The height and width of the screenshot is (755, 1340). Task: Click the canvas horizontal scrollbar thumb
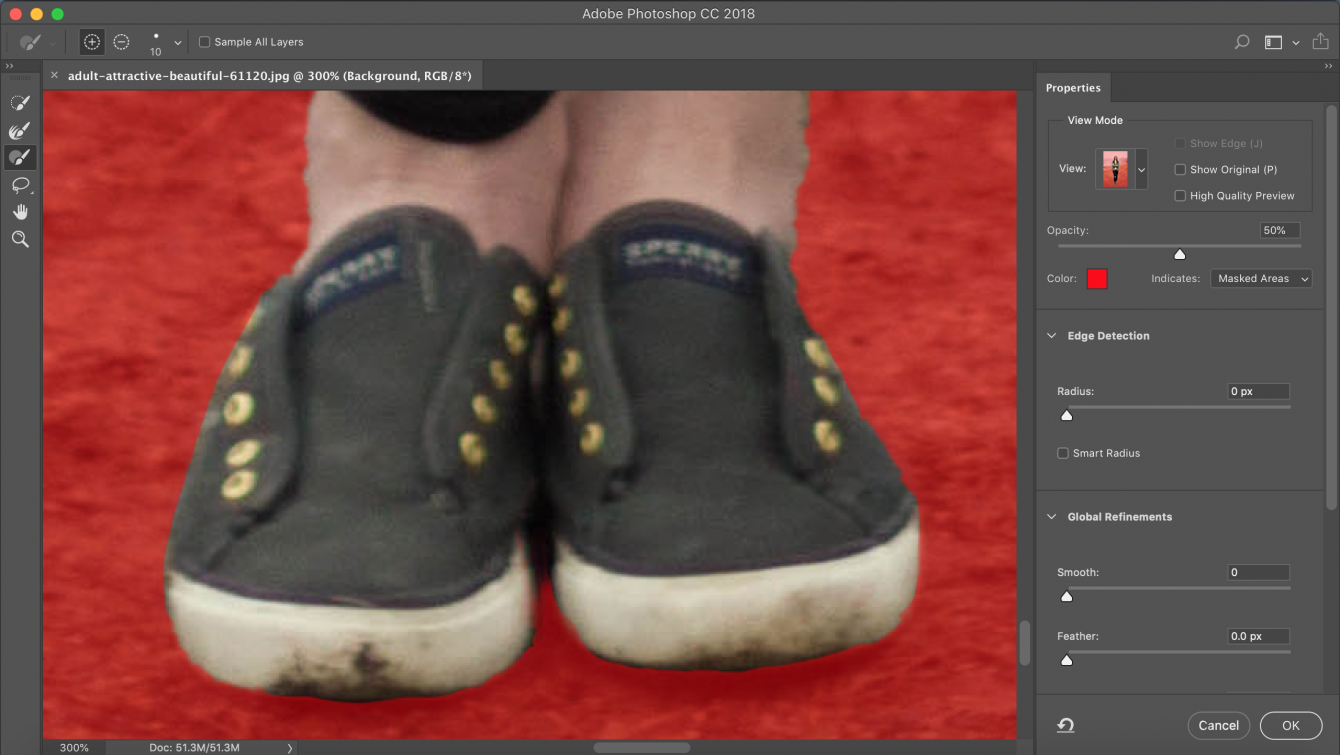[x=641, y=747]
